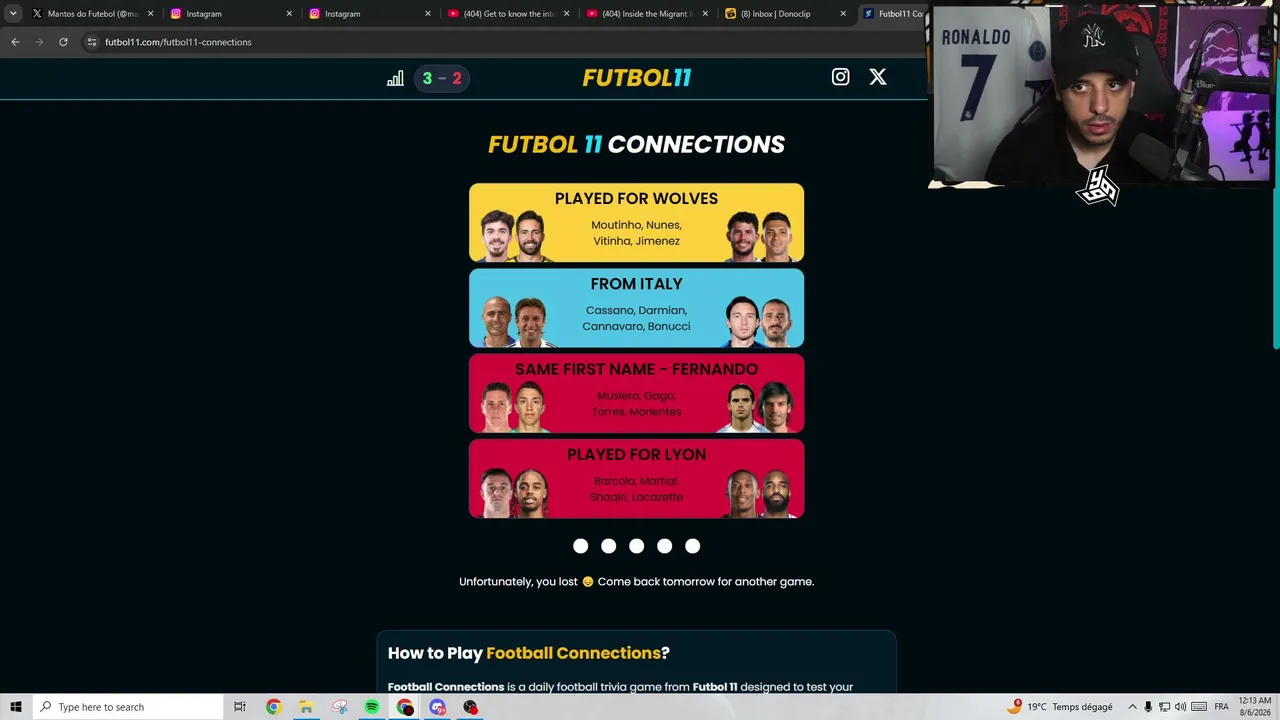Click the left player photos in Italy card

[x=514, y=321]
